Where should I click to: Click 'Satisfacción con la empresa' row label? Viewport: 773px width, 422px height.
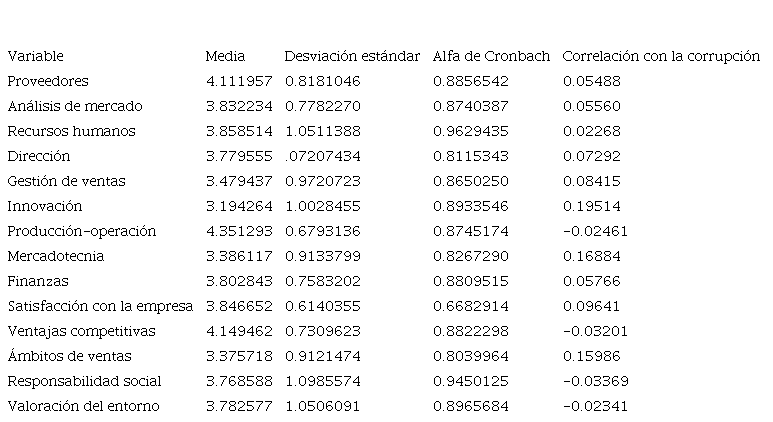pos(100,306)
